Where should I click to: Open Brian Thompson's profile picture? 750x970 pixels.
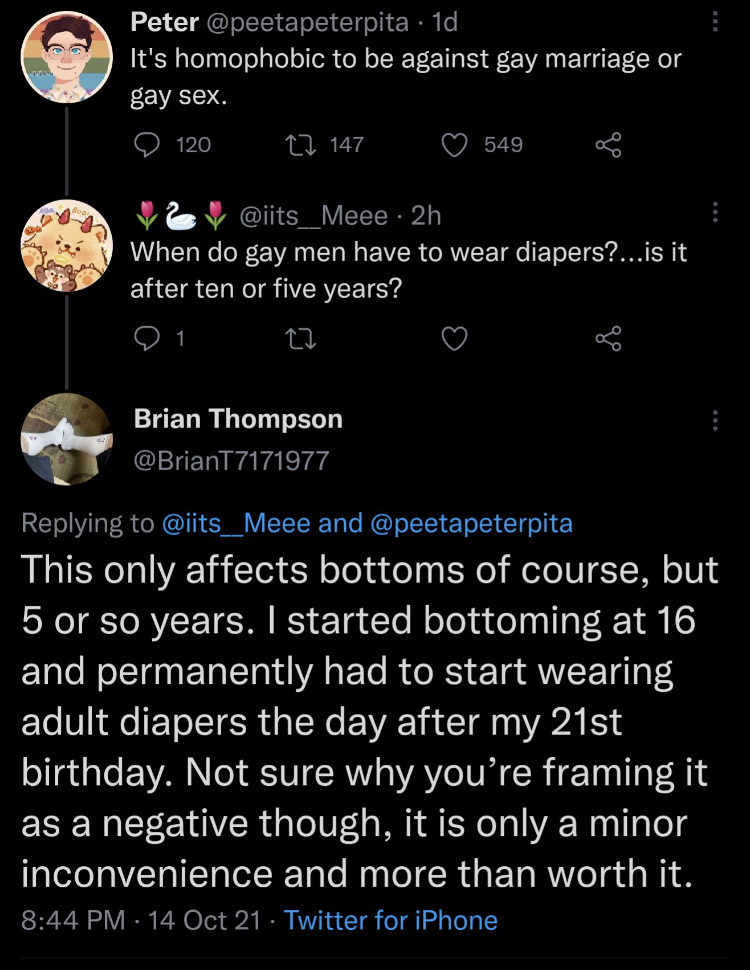pyautogui.click(x=67, y=438)
